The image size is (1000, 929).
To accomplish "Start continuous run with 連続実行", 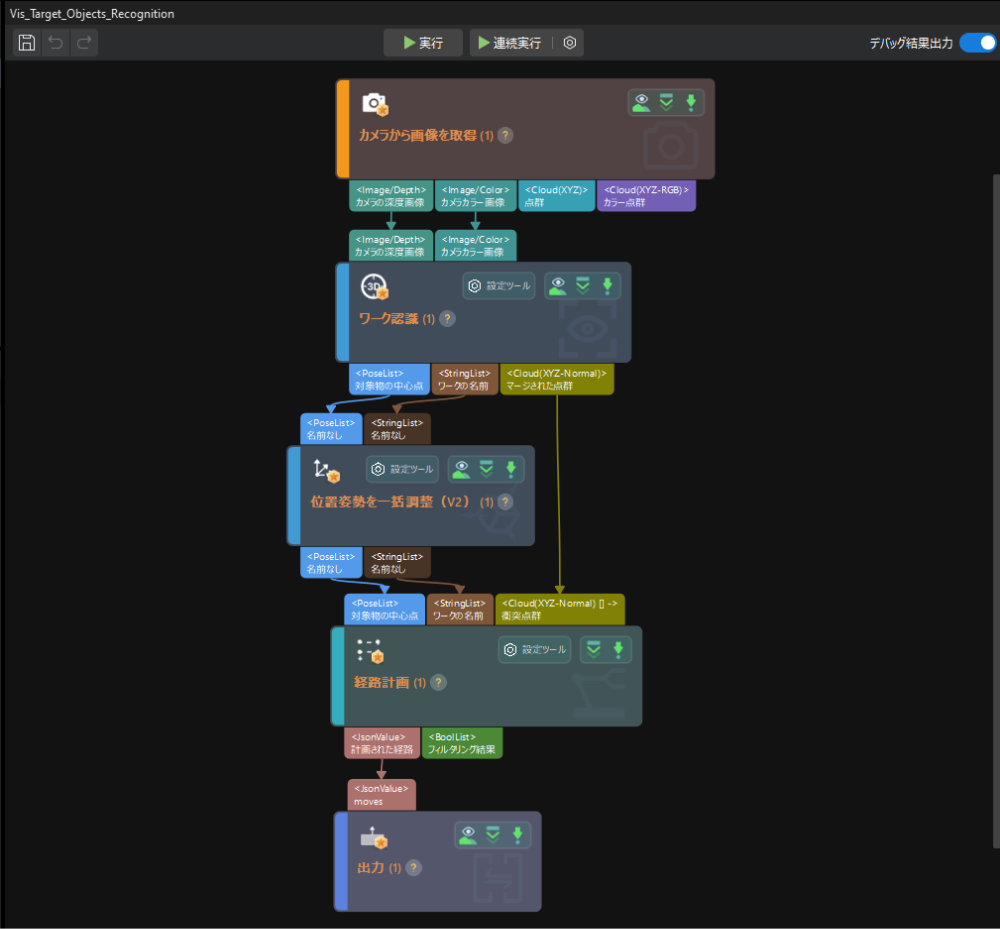I will (510, 43).
